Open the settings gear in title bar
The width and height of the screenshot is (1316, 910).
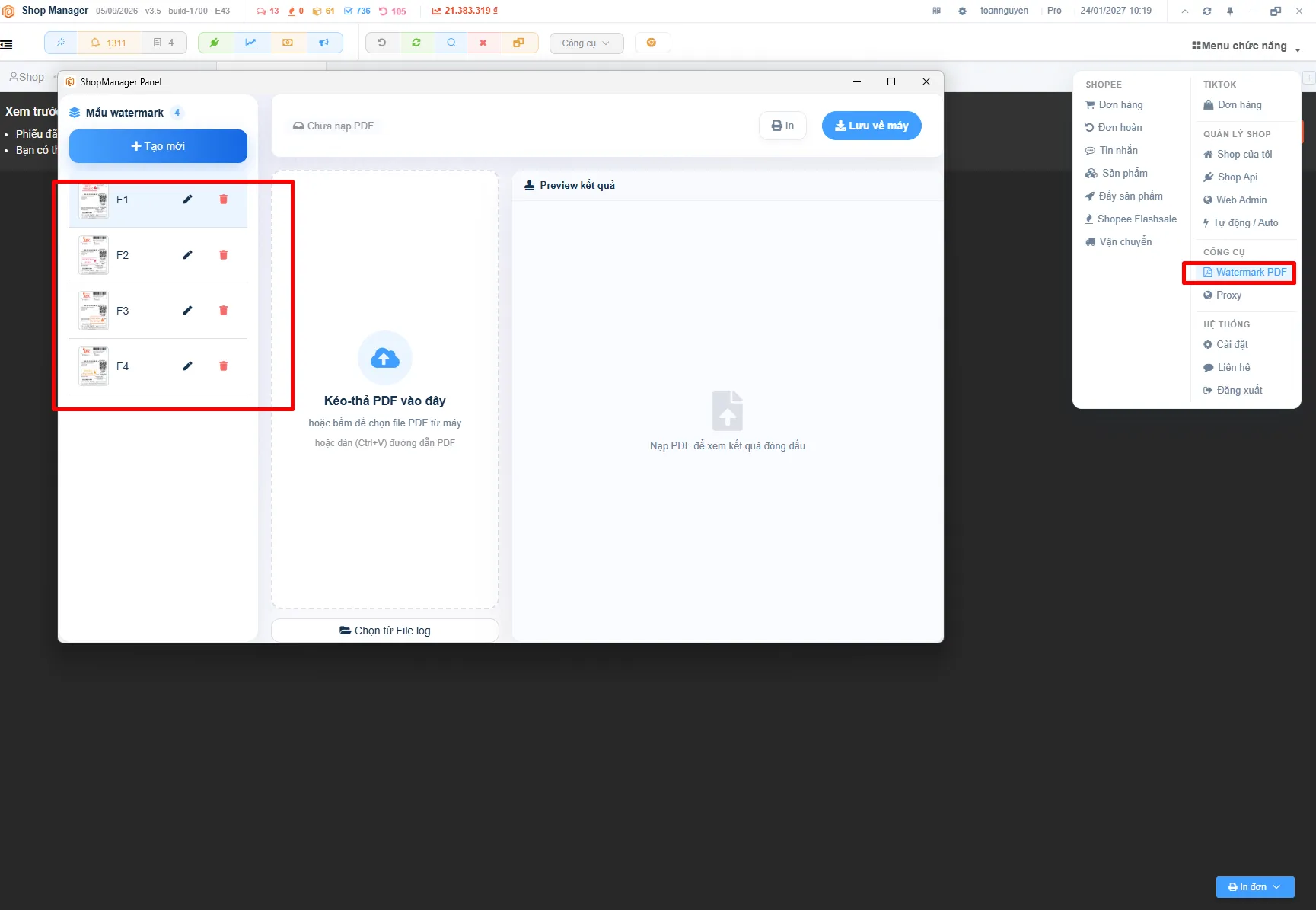[963, 11]
